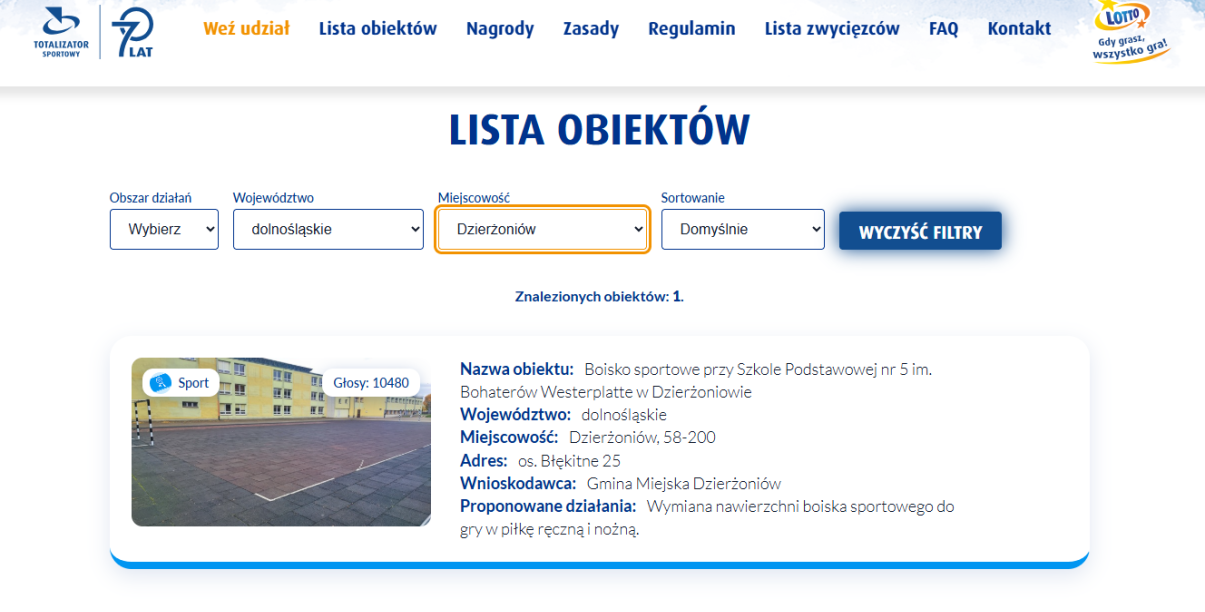Click the Sport category badge on the photo
Image resolution: width=1205 pixels, height=612 pixels.
point(180,382)
